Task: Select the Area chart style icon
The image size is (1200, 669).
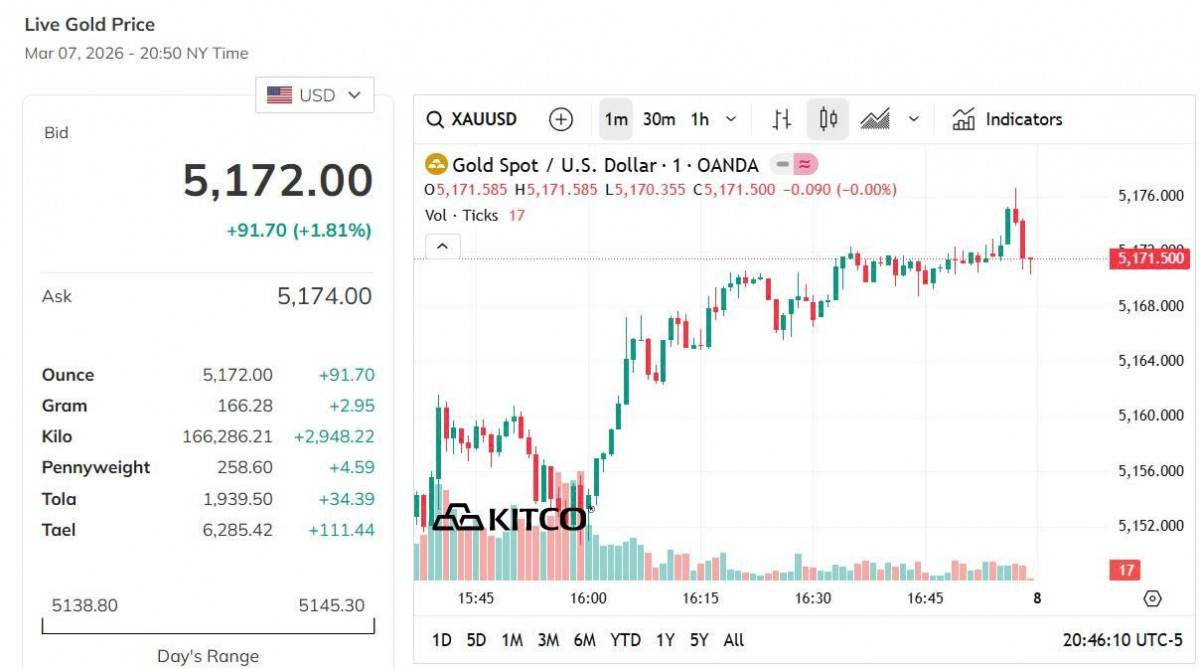Action: coord(875,120)
